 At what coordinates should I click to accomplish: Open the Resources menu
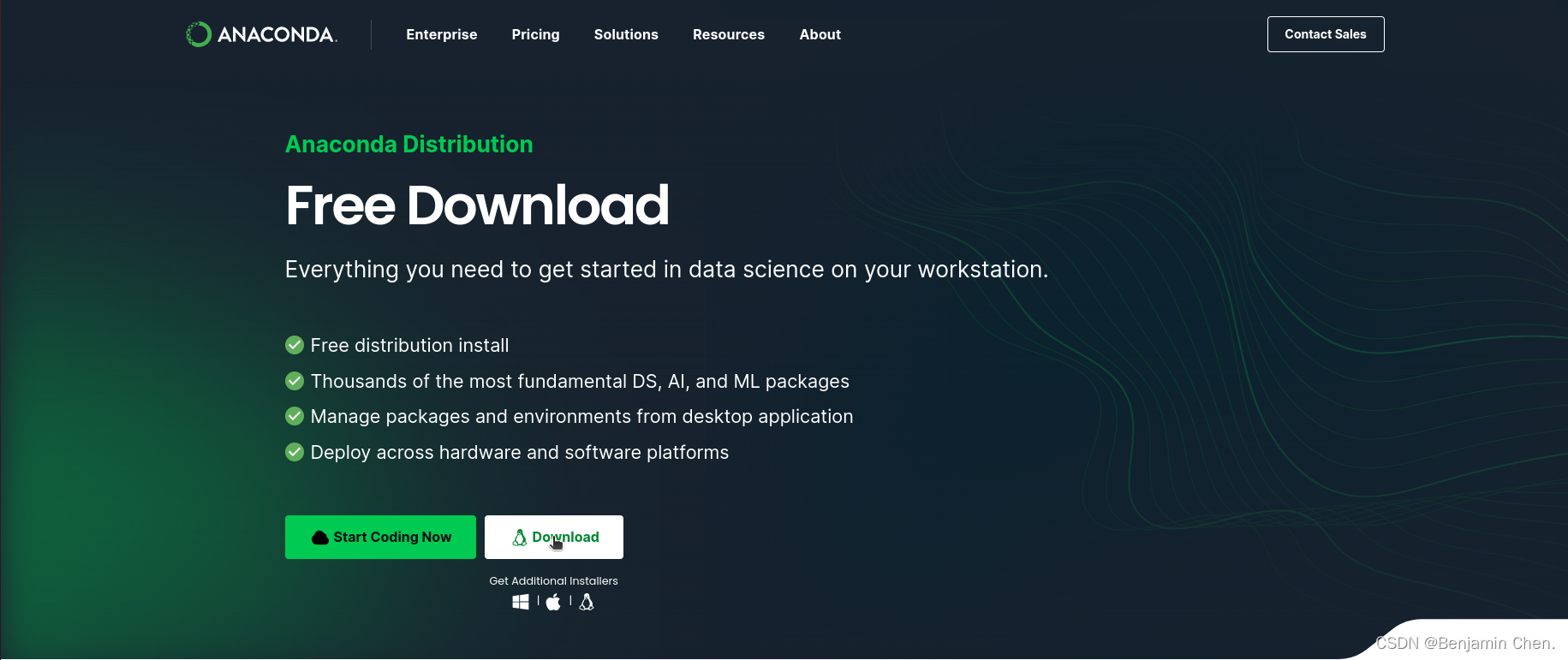[x=729, y=34]
